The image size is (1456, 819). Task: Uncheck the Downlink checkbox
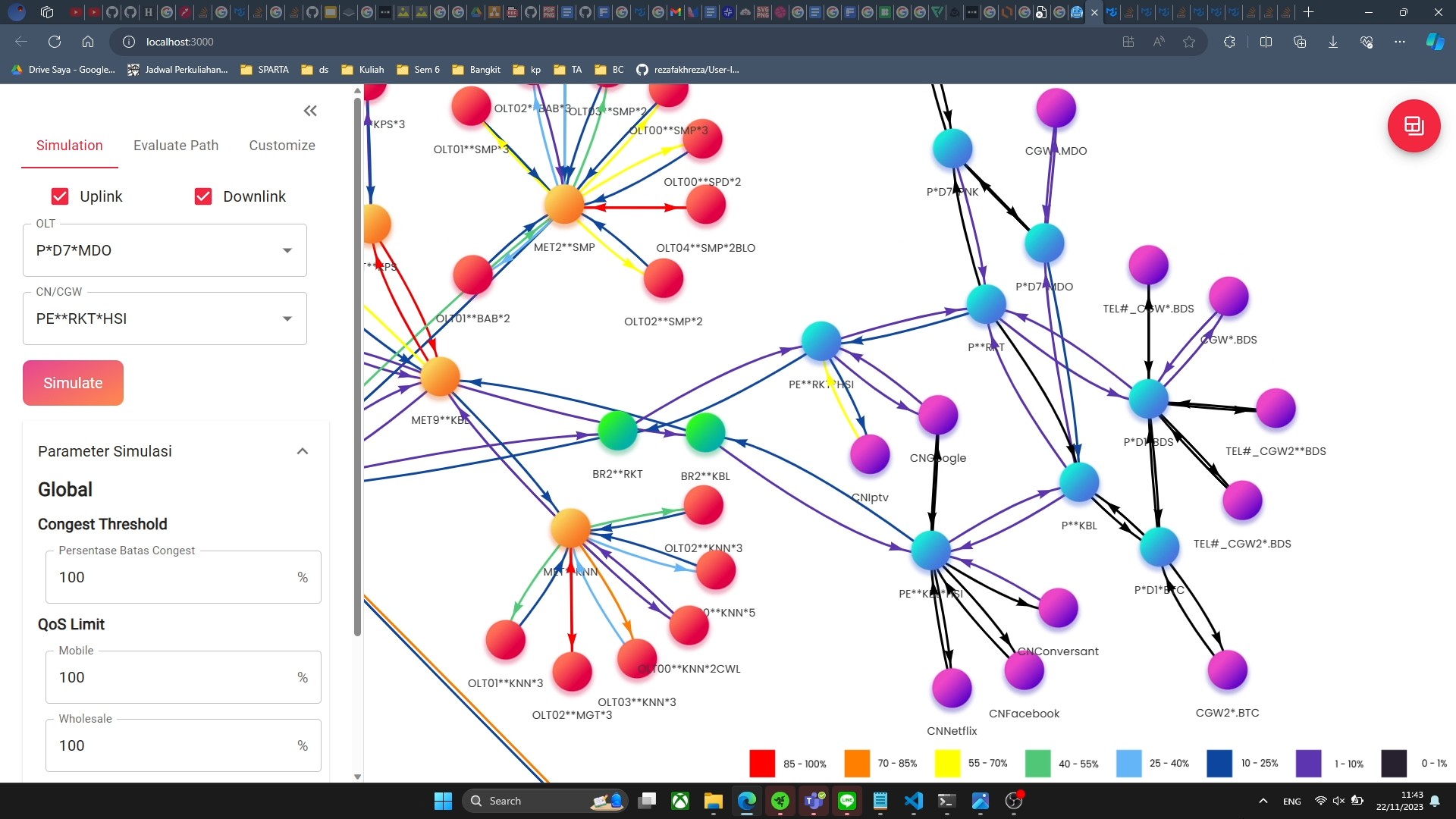[203, 196]
